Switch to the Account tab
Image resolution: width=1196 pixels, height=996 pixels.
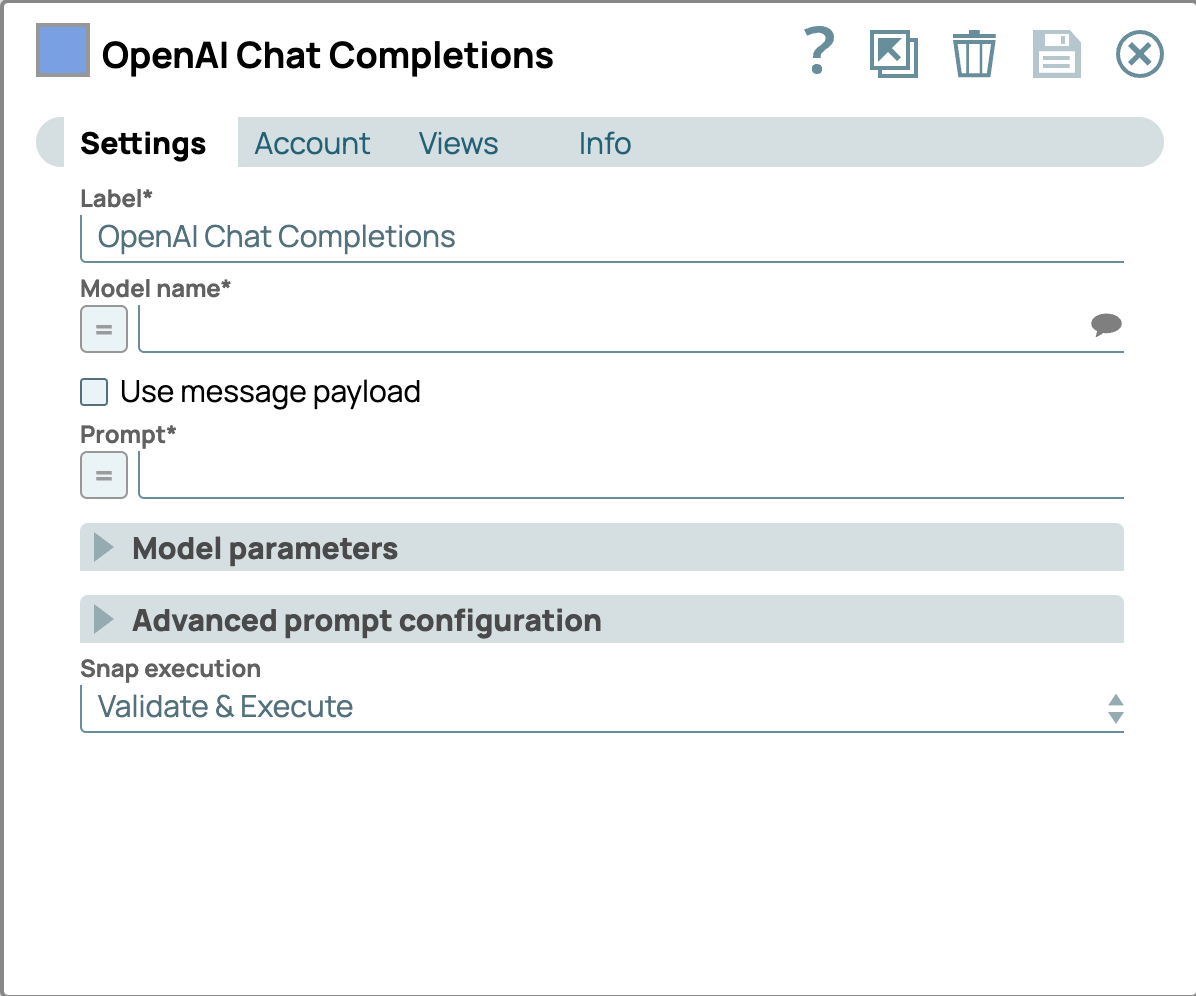pos(312,143)
